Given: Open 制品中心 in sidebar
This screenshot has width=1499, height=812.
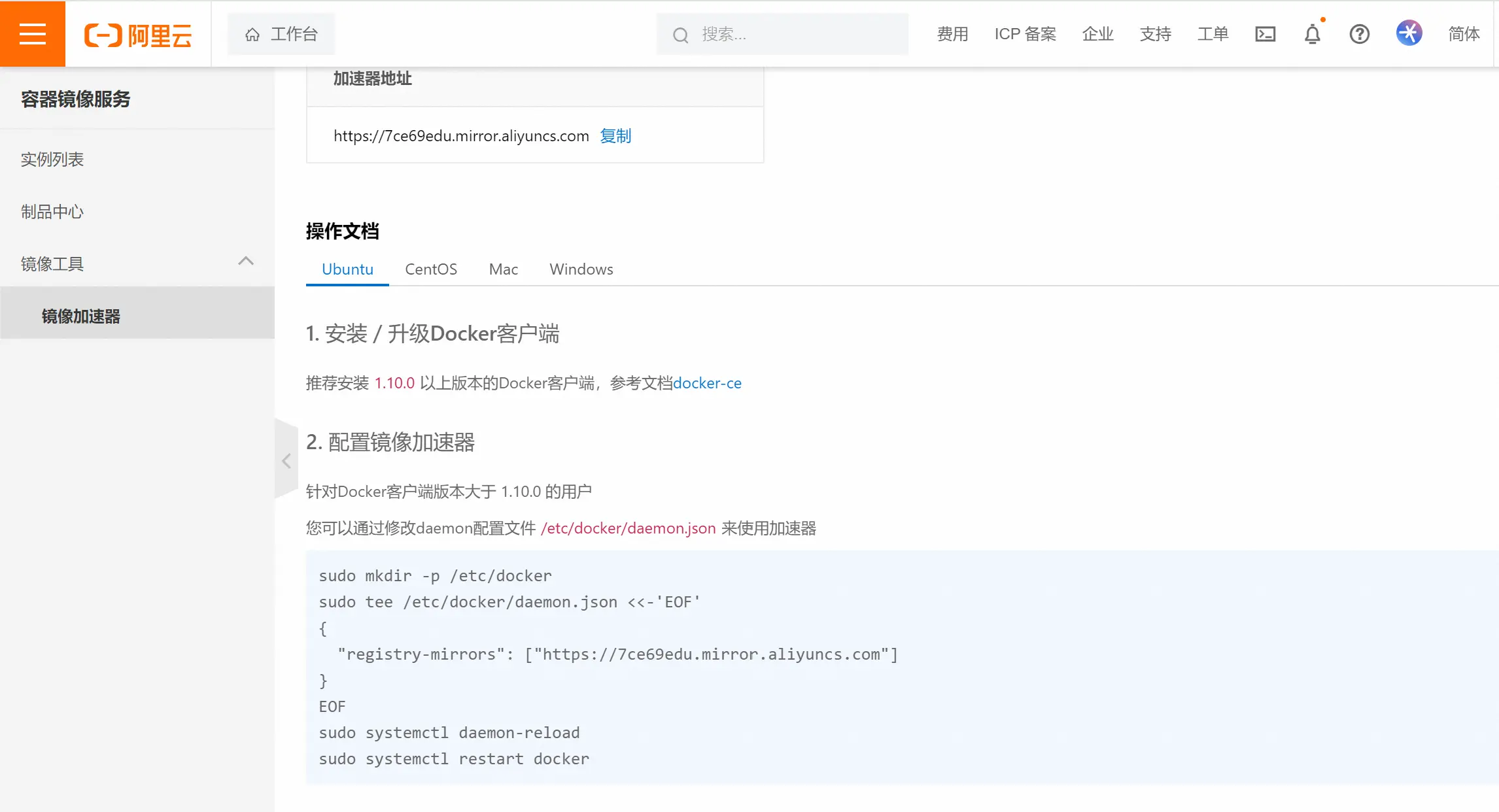Looking at the screenshot, I should (x=137, y=212).
